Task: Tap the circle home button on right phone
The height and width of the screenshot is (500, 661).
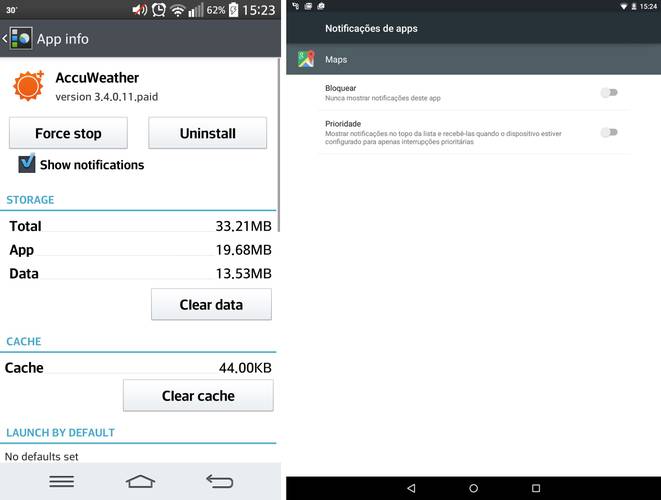Action: pos(473,488)
